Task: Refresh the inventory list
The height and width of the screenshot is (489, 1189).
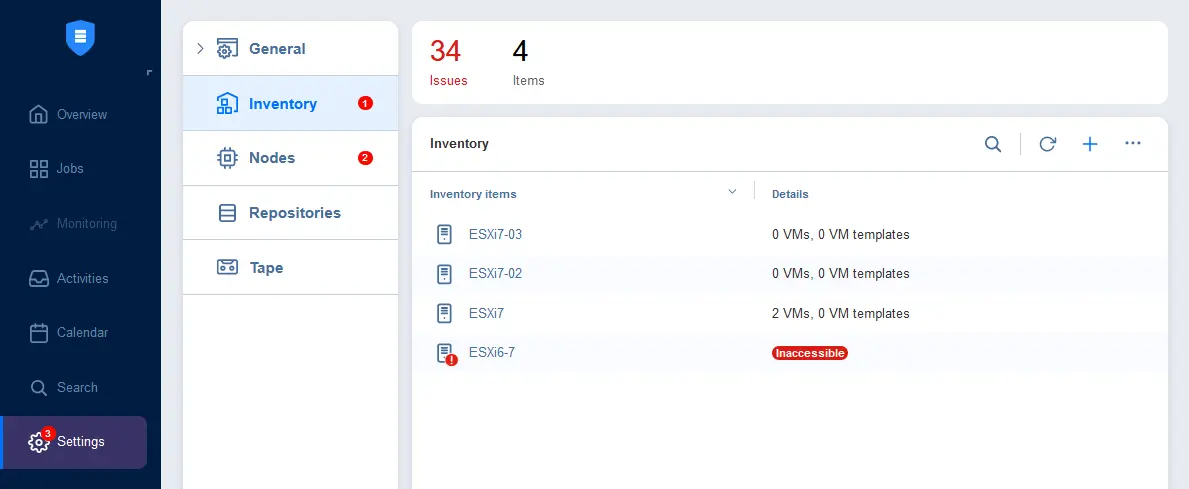Action: point(1047,144)
